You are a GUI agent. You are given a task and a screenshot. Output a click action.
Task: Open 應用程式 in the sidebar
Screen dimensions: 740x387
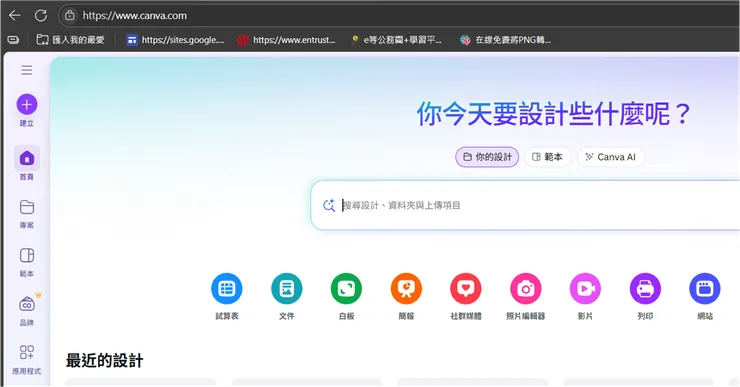coord(27,359)
